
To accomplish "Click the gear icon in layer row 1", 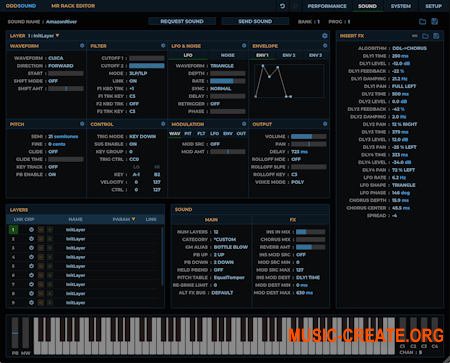I will tap(31, 230).
